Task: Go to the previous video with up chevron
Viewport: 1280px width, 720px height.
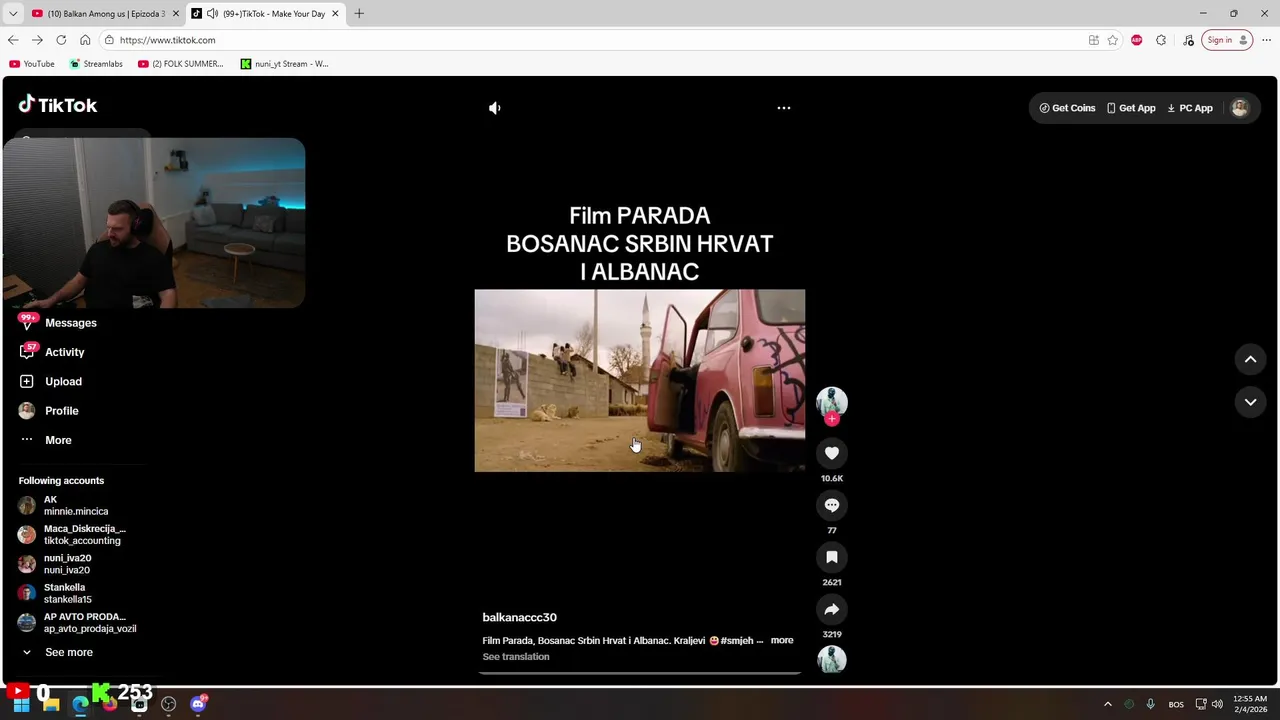Action: pyautogui.click(x=1250, y=359)
